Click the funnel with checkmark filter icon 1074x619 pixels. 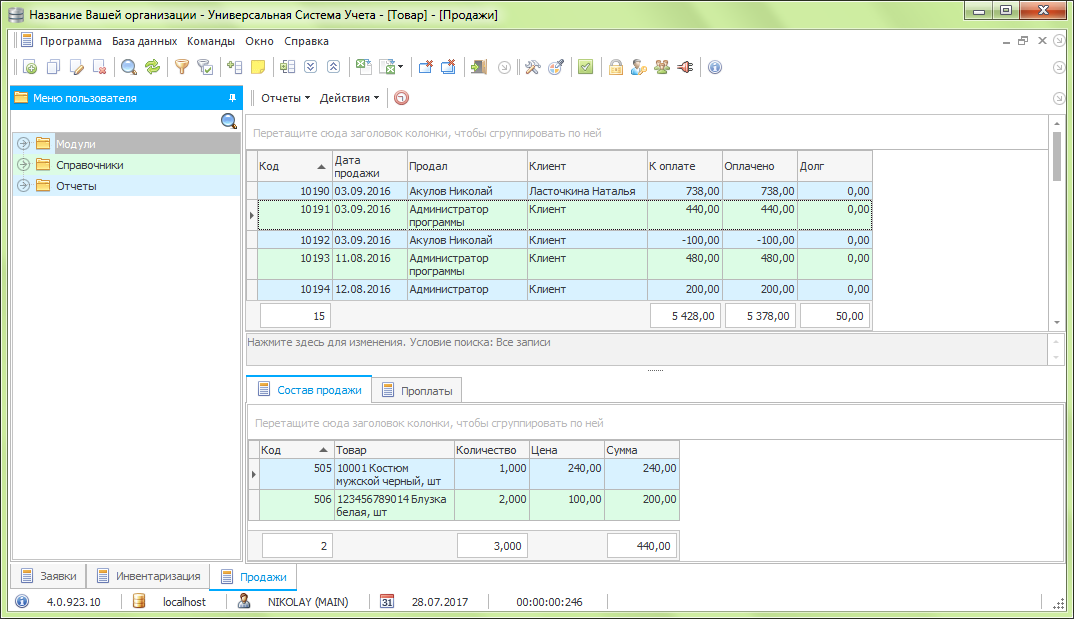pos(205,67)
